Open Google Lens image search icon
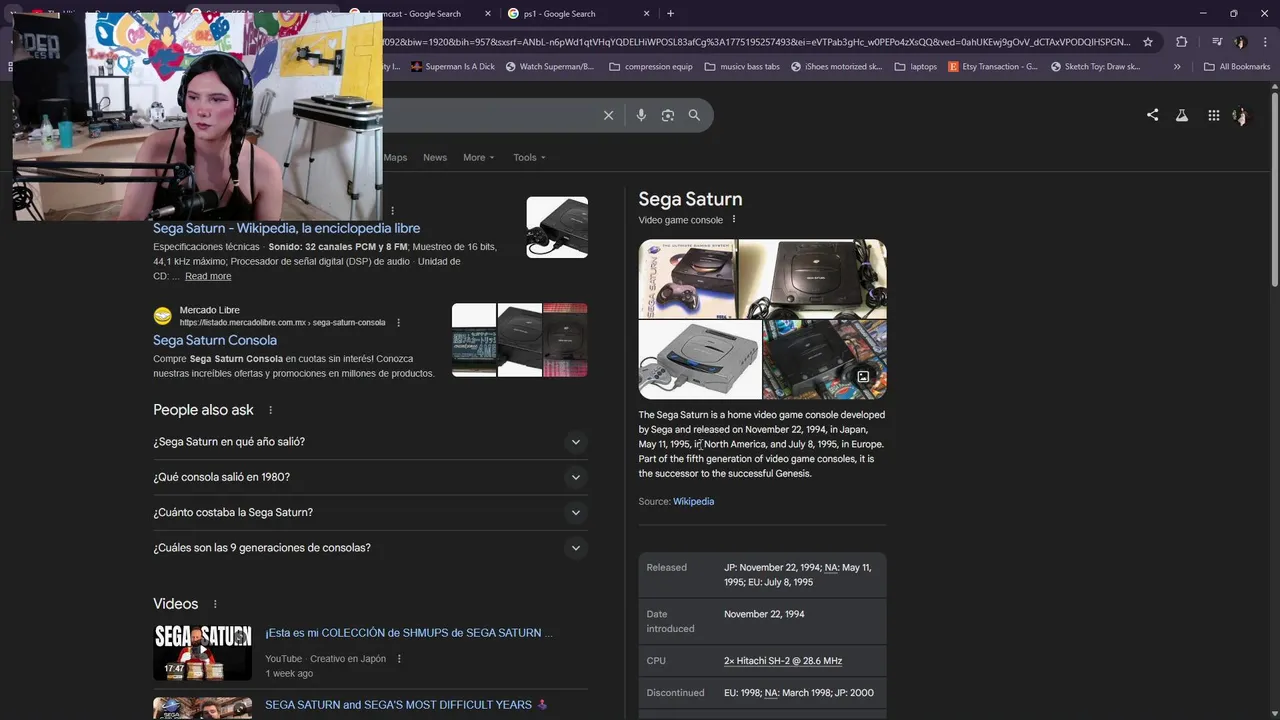The image size is (1280, 720). click(x=668, y=115)
